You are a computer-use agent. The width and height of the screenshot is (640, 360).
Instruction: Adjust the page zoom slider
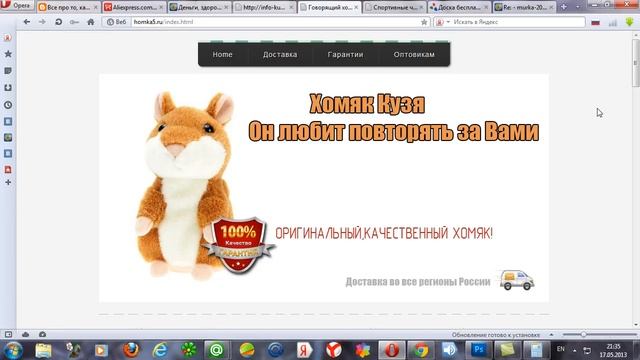584,334
